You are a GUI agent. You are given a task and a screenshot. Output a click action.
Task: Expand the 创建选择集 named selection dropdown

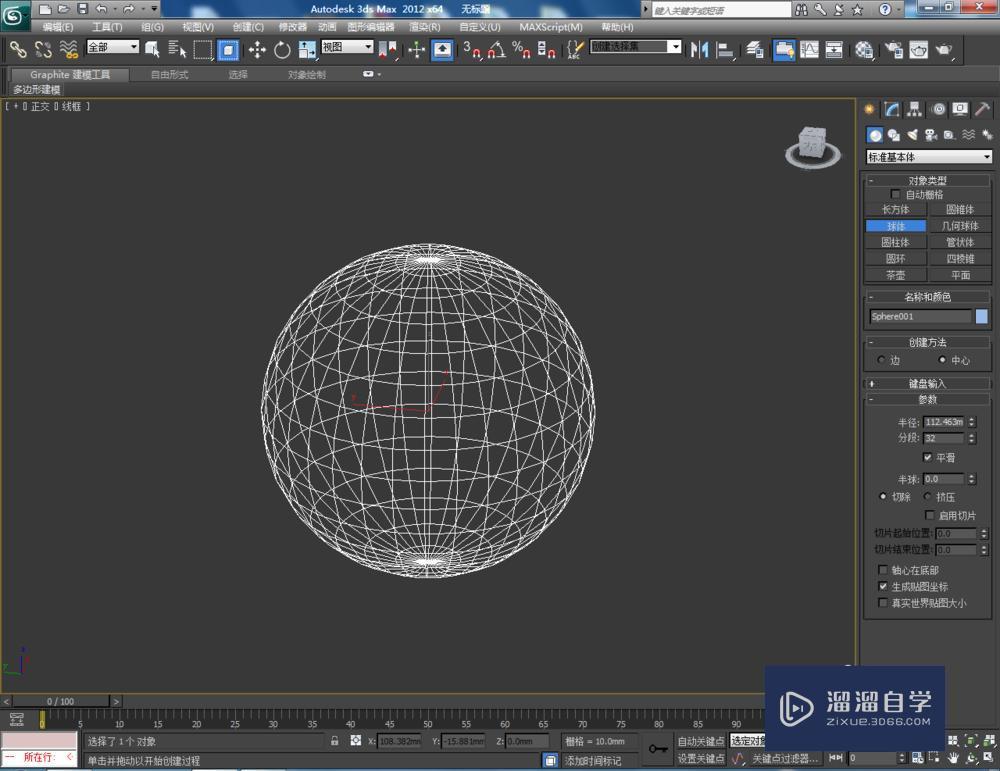click(x=673, y=45)
